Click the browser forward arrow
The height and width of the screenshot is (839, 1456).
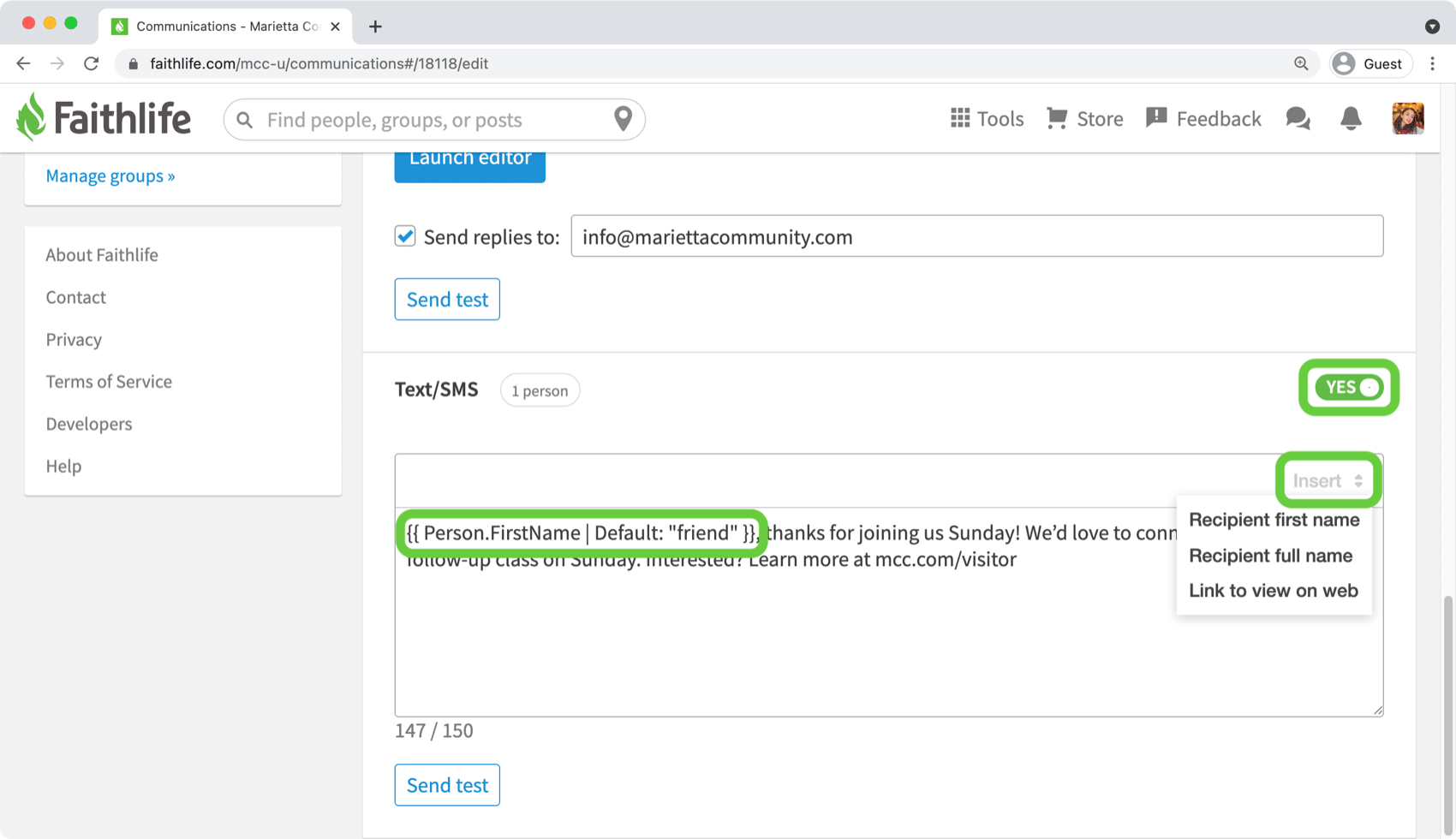[x=57, y=63]
